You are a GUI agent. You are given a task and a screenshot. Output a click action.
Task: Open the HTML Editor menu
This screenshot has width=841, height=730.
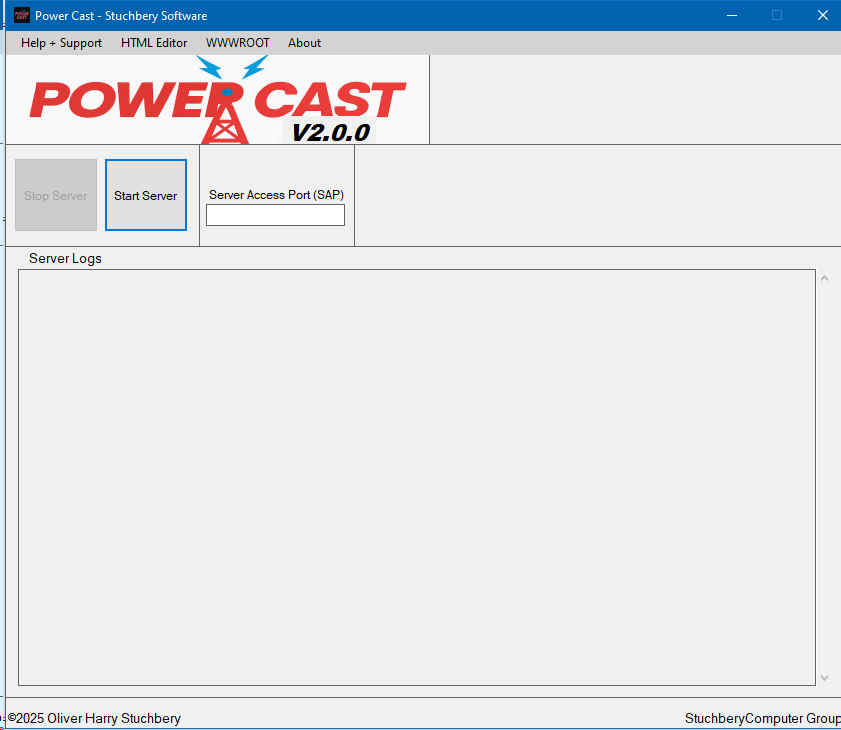[154, 43]
